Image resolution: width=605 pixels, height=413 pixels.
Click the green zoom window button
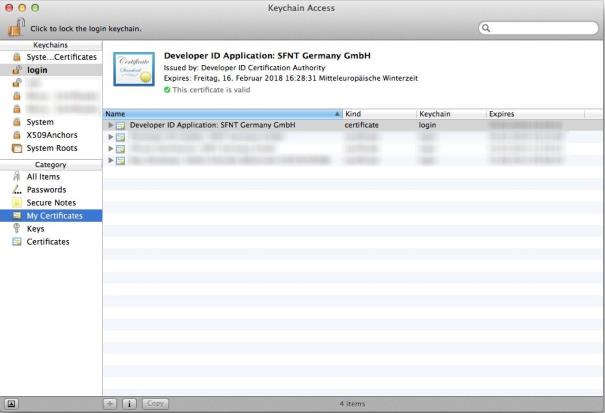[35, 8]
